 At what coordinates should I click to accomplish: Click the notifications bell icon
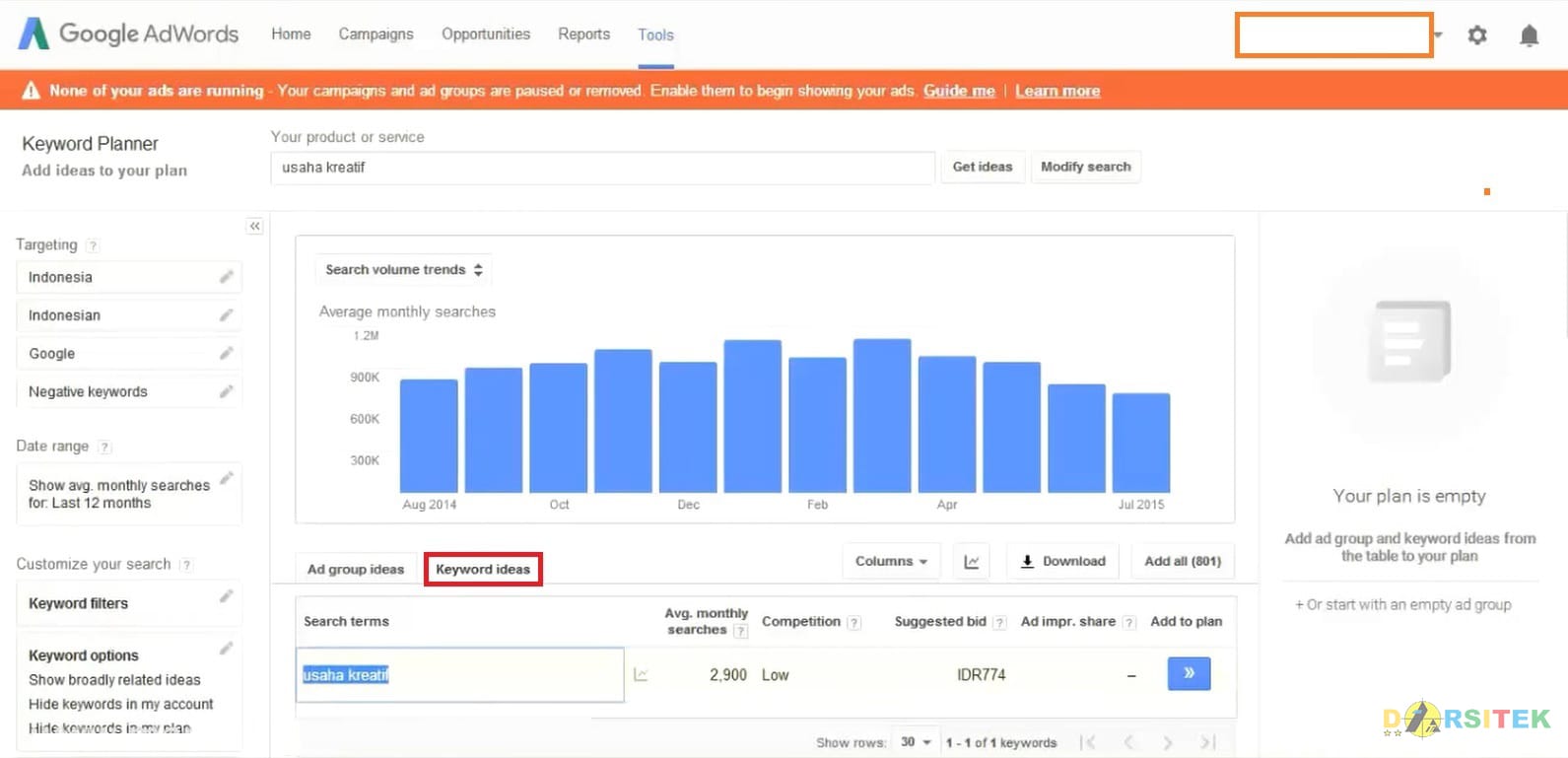tap(1529, 36)
